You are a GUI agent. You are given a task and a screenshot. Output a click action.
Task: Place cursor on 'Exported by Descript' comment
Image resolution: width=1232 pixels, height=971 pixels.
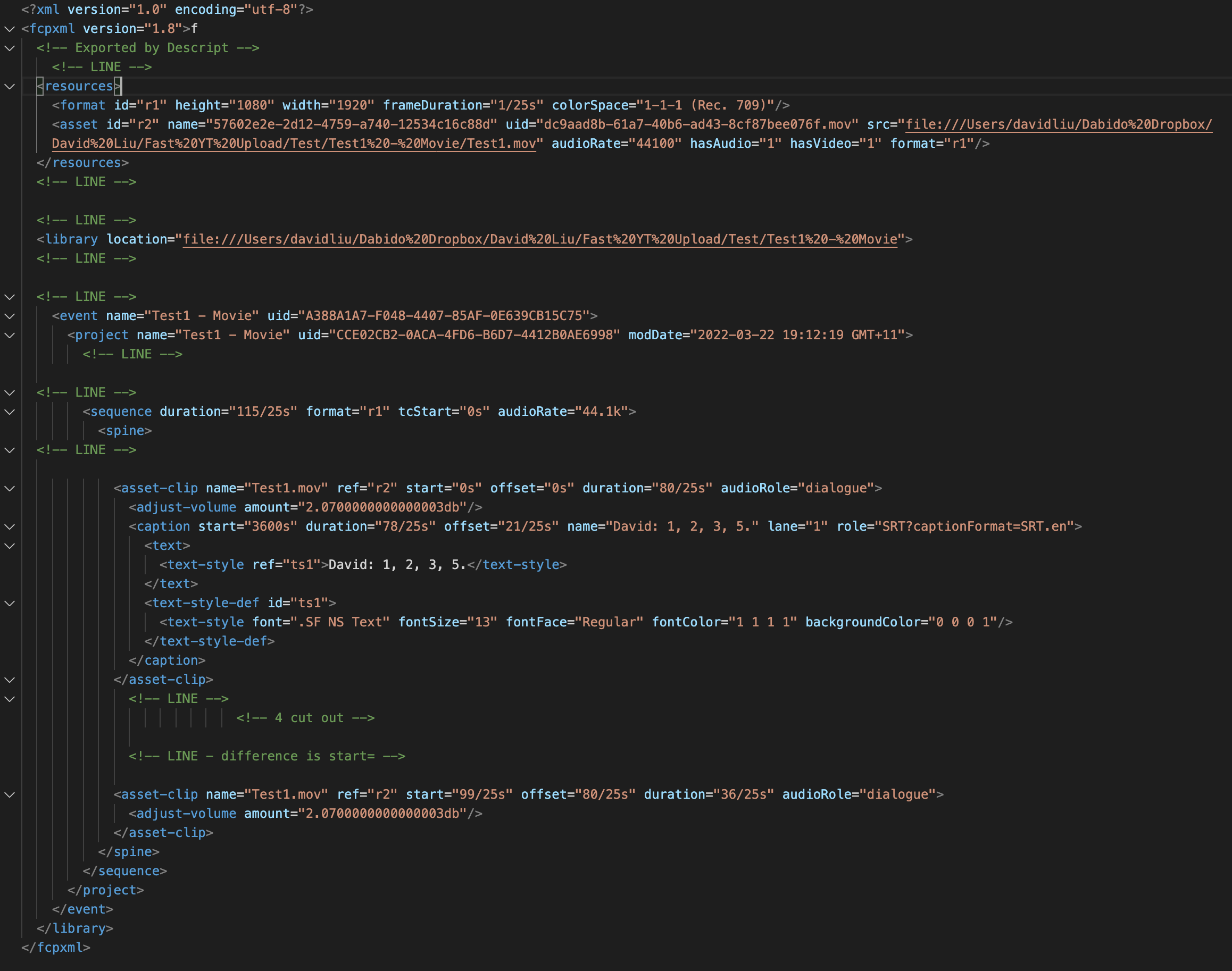tap(148, 48)
